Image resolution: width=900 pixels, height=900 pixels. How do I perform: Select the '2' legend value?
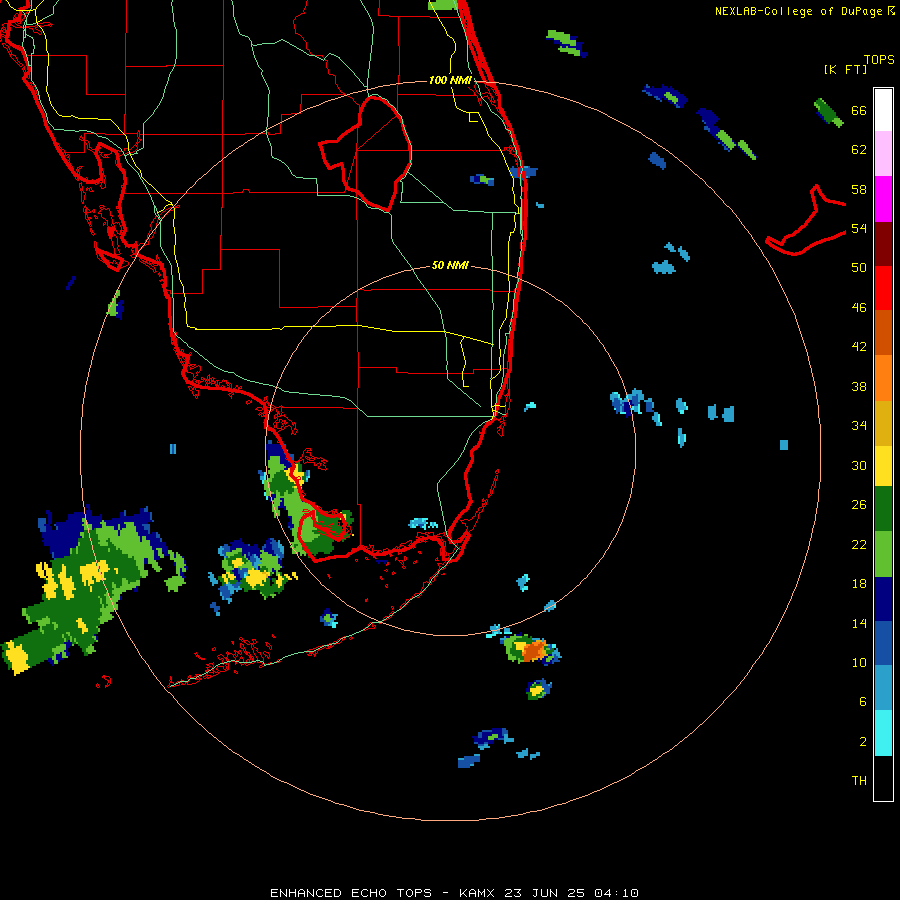click(x=863, y=741)
